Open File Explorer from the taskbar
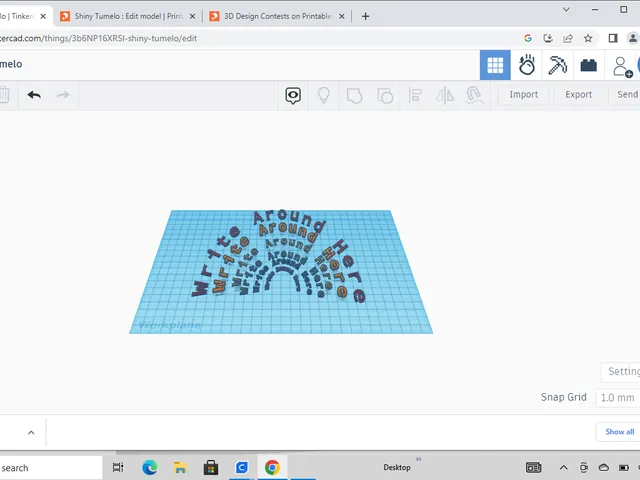 (180, 467)
